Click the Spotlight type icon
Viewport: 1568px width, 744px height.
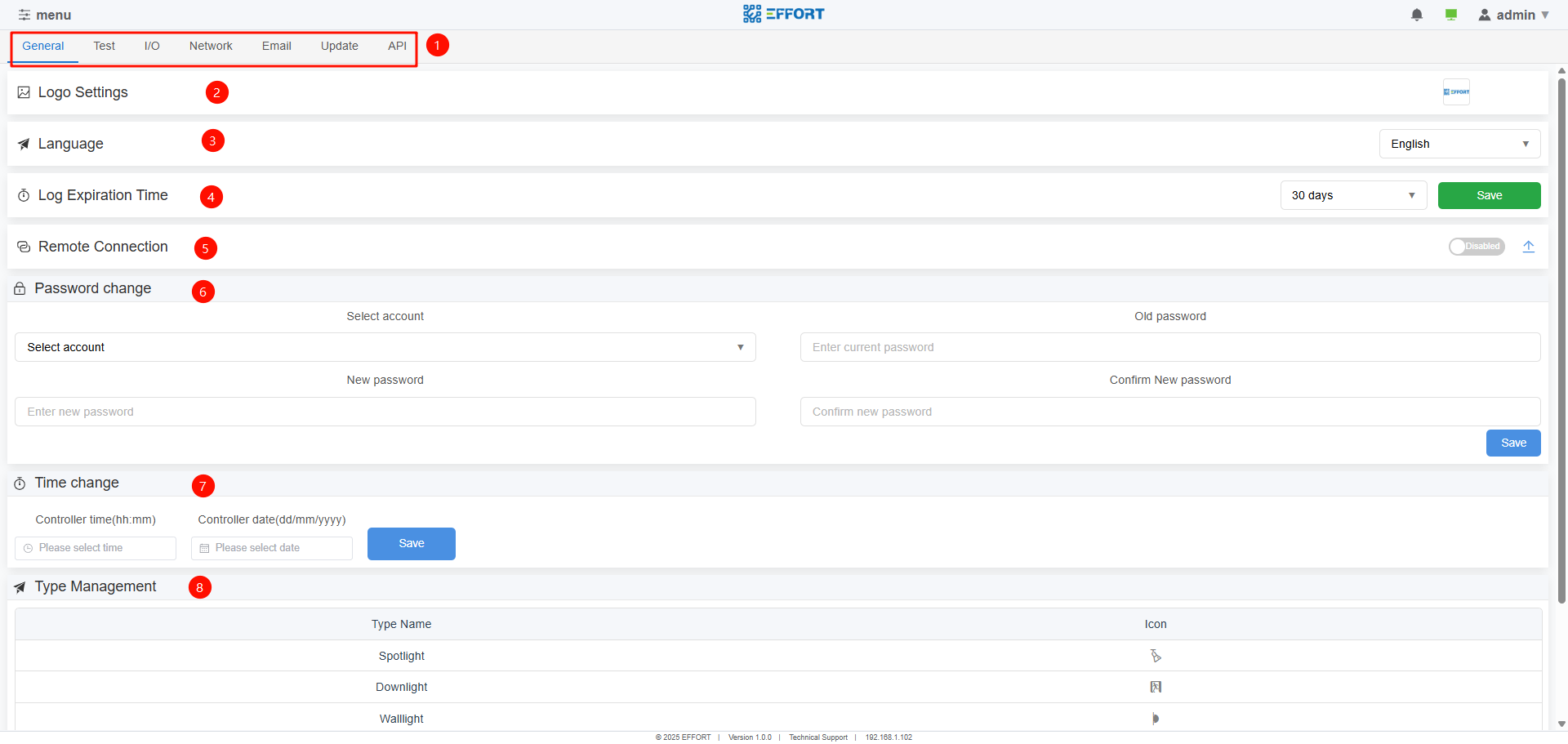[1156, 656]
